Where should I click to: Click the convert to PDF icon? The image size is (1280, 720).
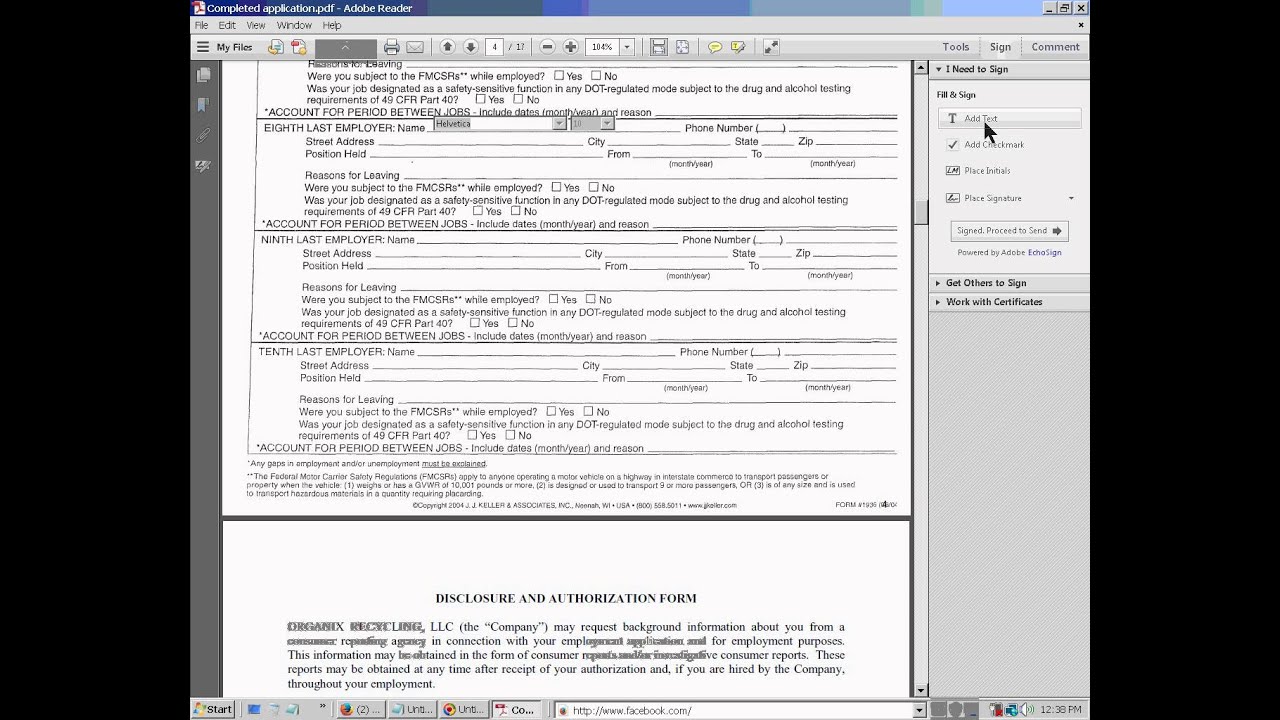coord(276,47)
